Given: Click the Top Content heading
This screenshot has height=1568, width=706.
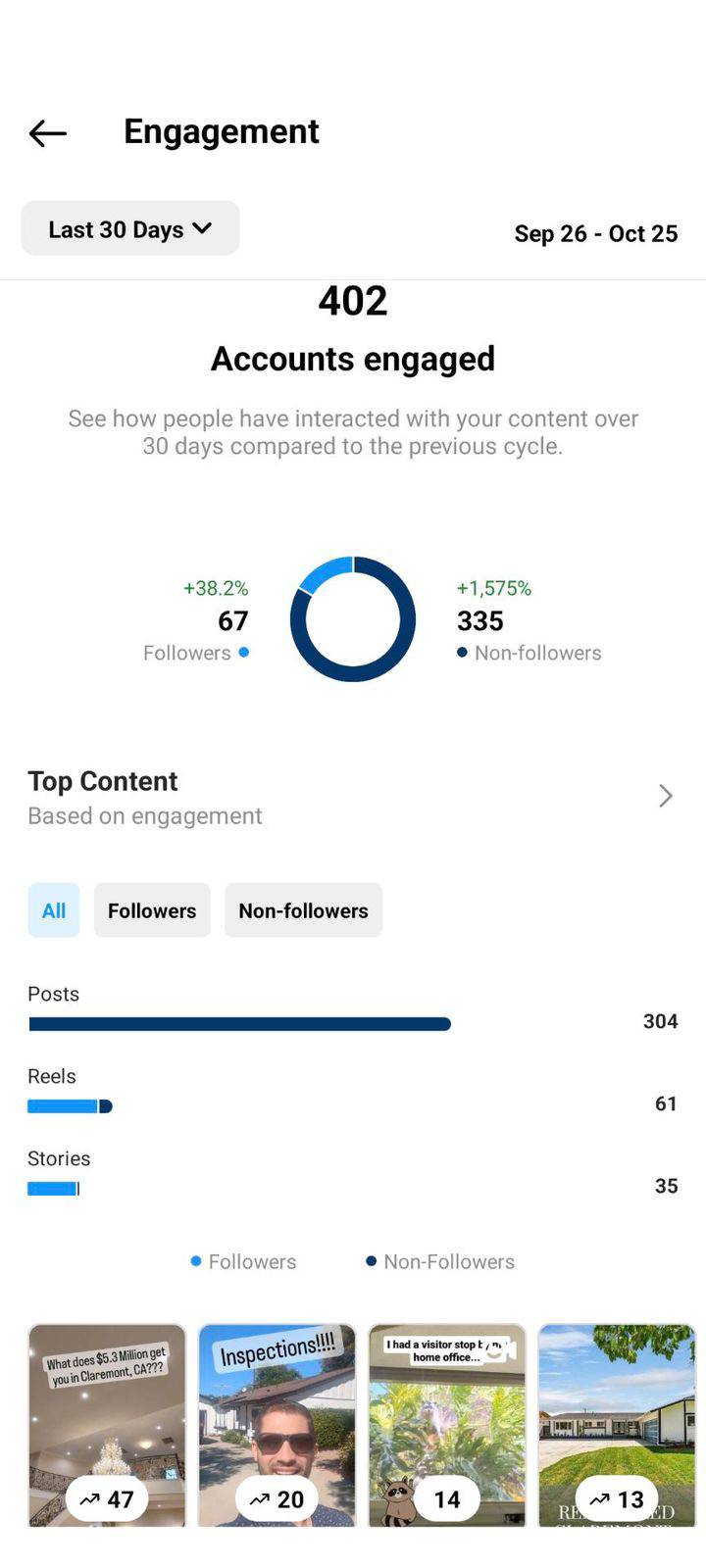Looking at the screenshot, I should click(x=103, y=781).
